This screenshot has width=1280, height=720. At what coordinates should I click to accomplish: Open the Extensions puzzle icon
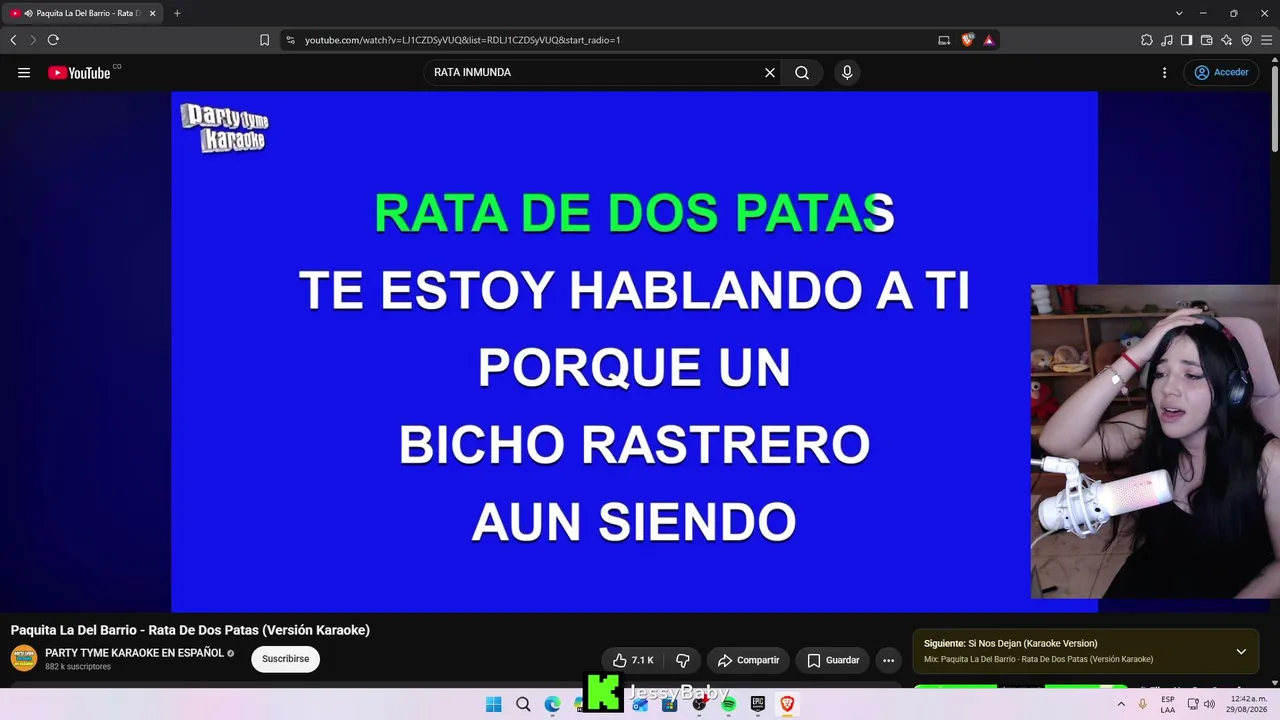pyautogui.click(x=1147, y=40)
